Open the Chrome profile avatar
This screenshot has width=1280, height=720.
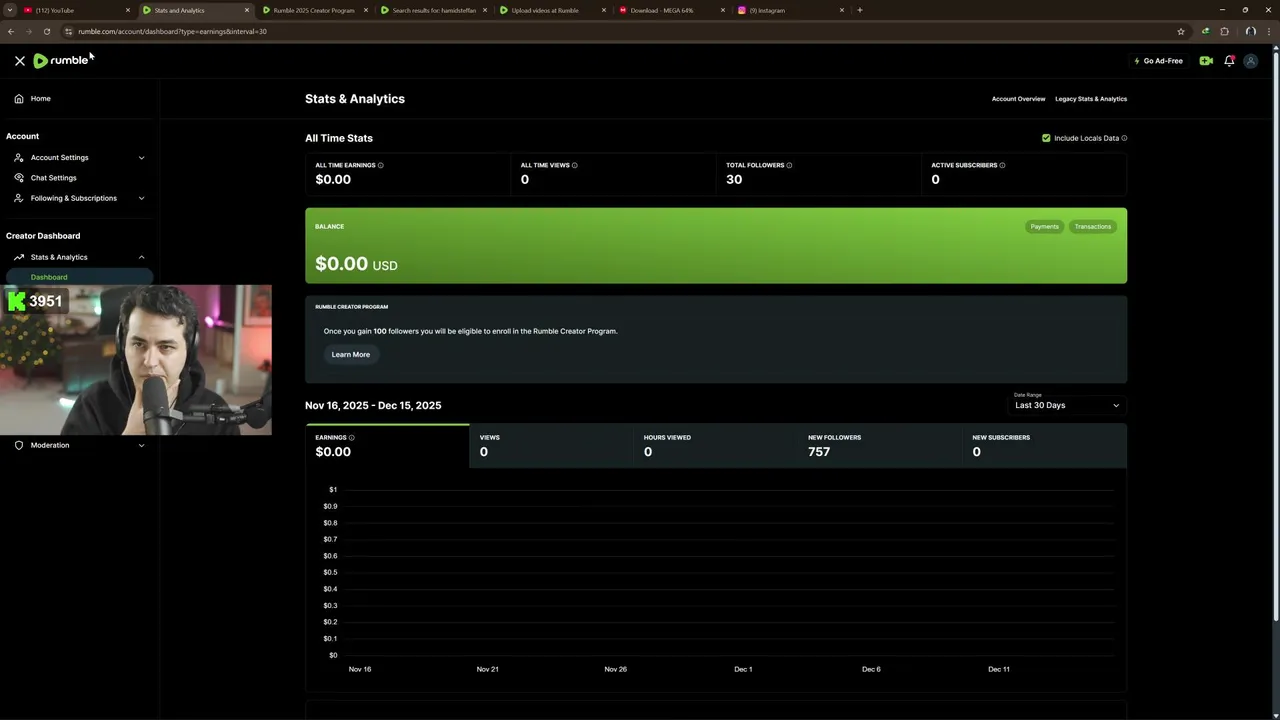(x=1250, y=31)
